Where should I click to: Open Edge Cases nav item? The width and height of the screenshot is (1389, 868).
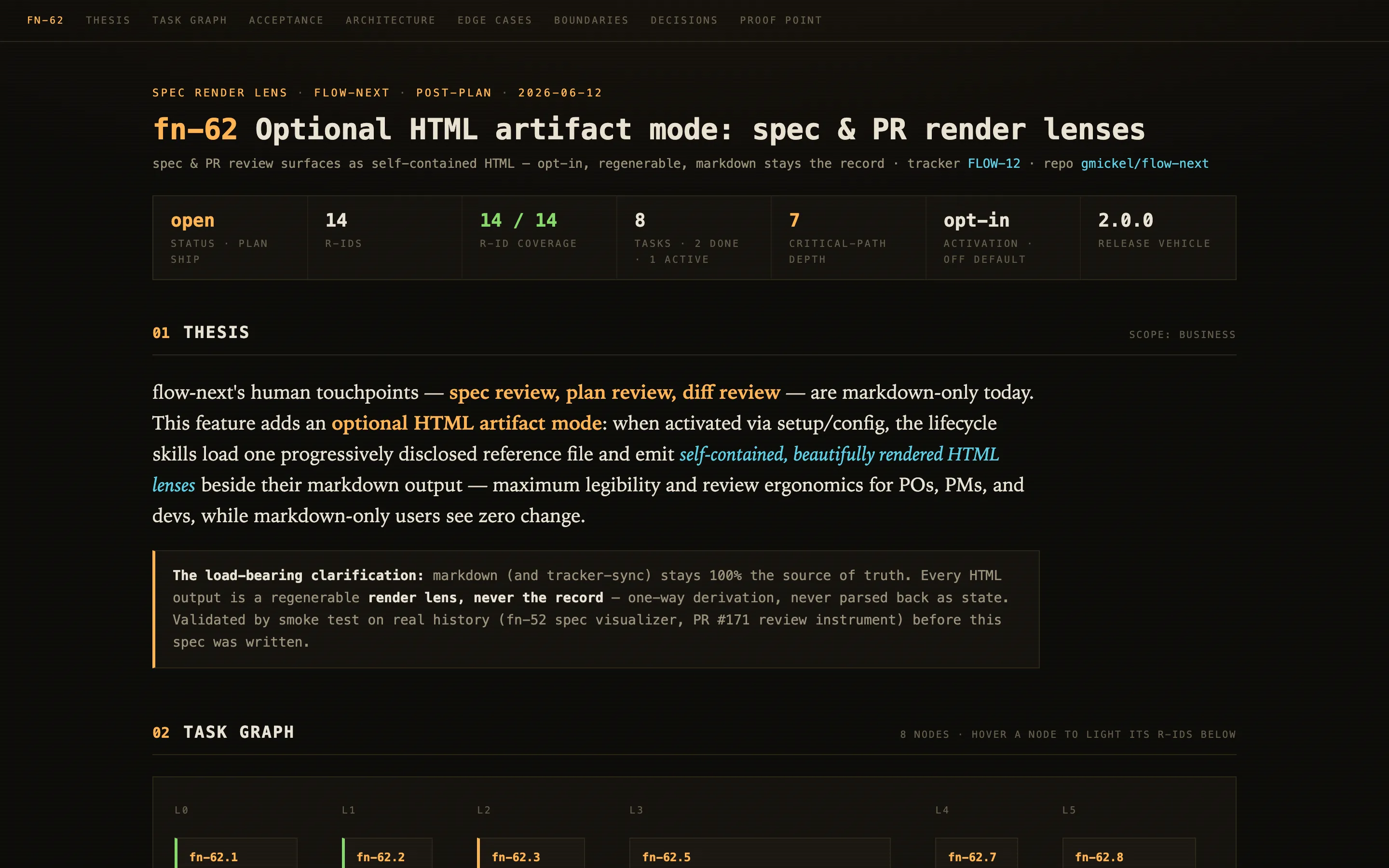coord(494,20)
